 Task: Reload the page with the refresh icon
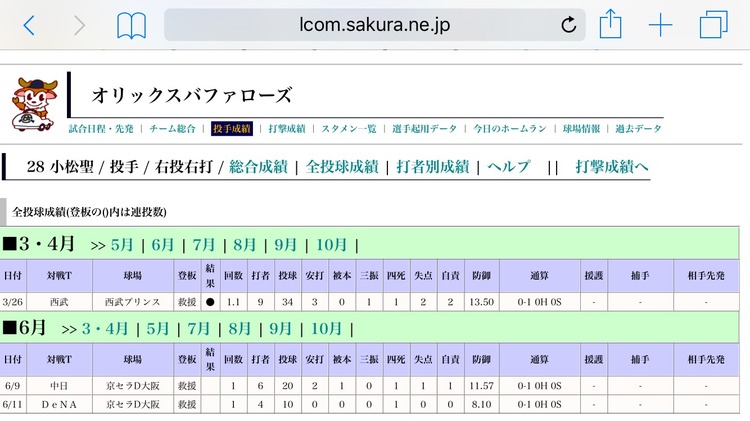[568, 24]
